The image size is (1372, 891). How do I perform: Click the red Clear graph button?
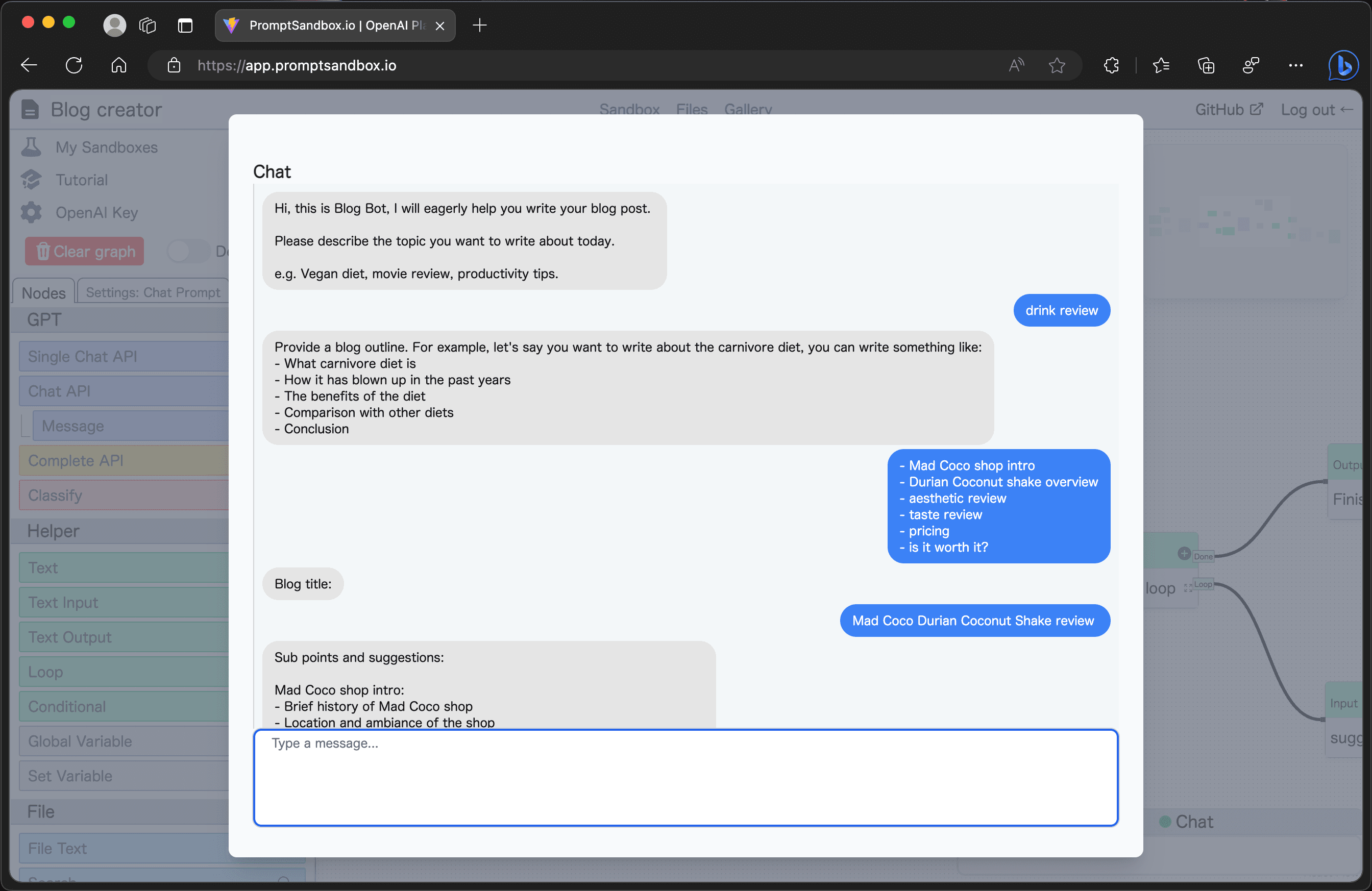click(84, 251)
